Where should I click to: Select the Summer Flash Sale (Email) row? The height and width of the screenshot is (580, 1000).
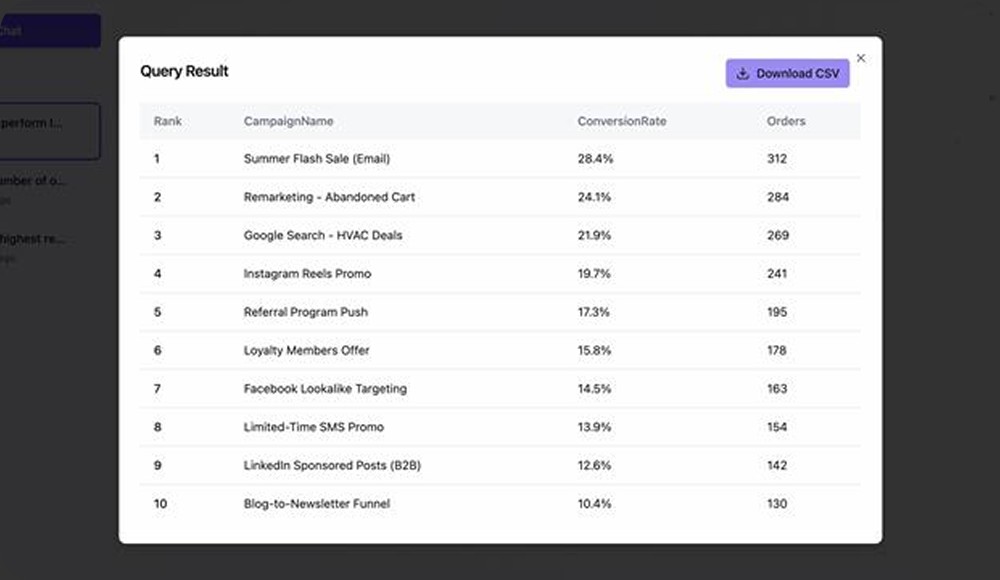click(316, 159)
